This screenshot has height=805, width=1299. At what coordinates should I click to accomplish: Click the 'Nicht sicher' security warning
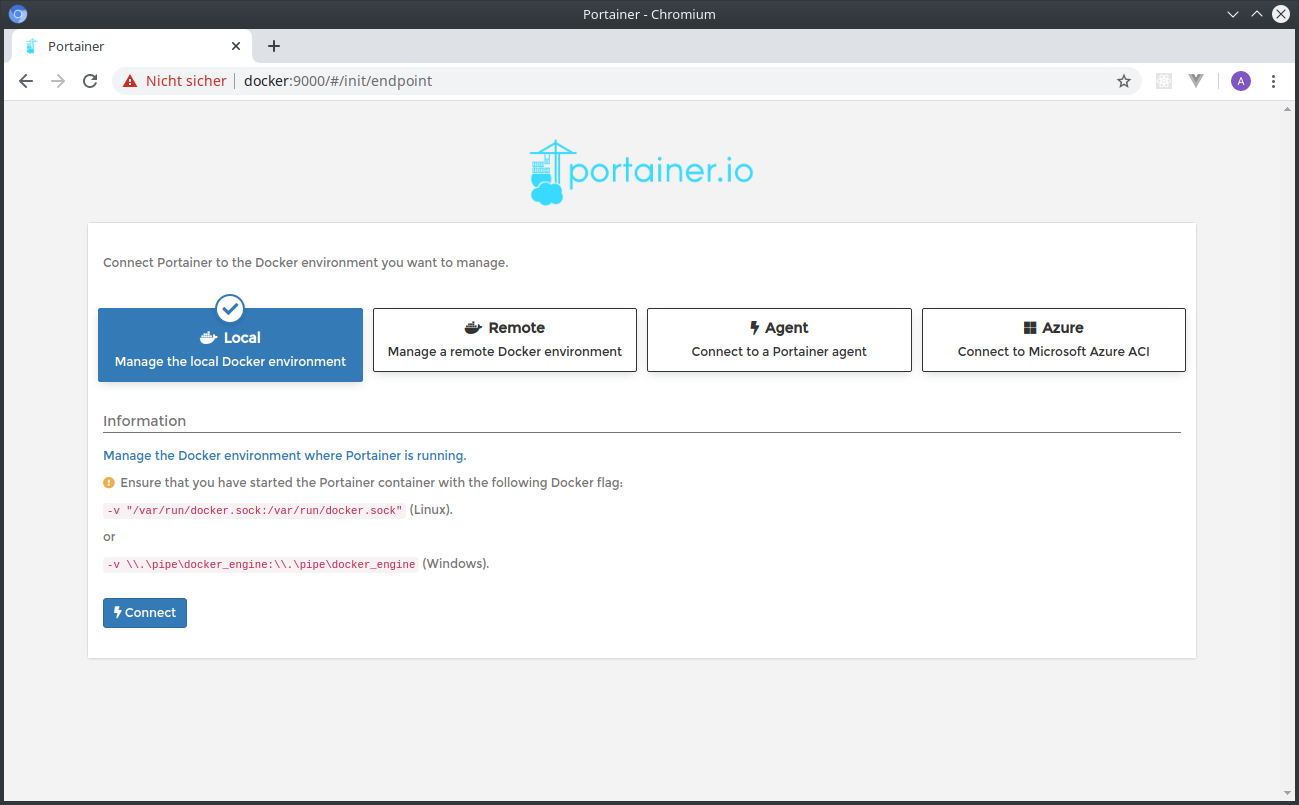(175, 81)
